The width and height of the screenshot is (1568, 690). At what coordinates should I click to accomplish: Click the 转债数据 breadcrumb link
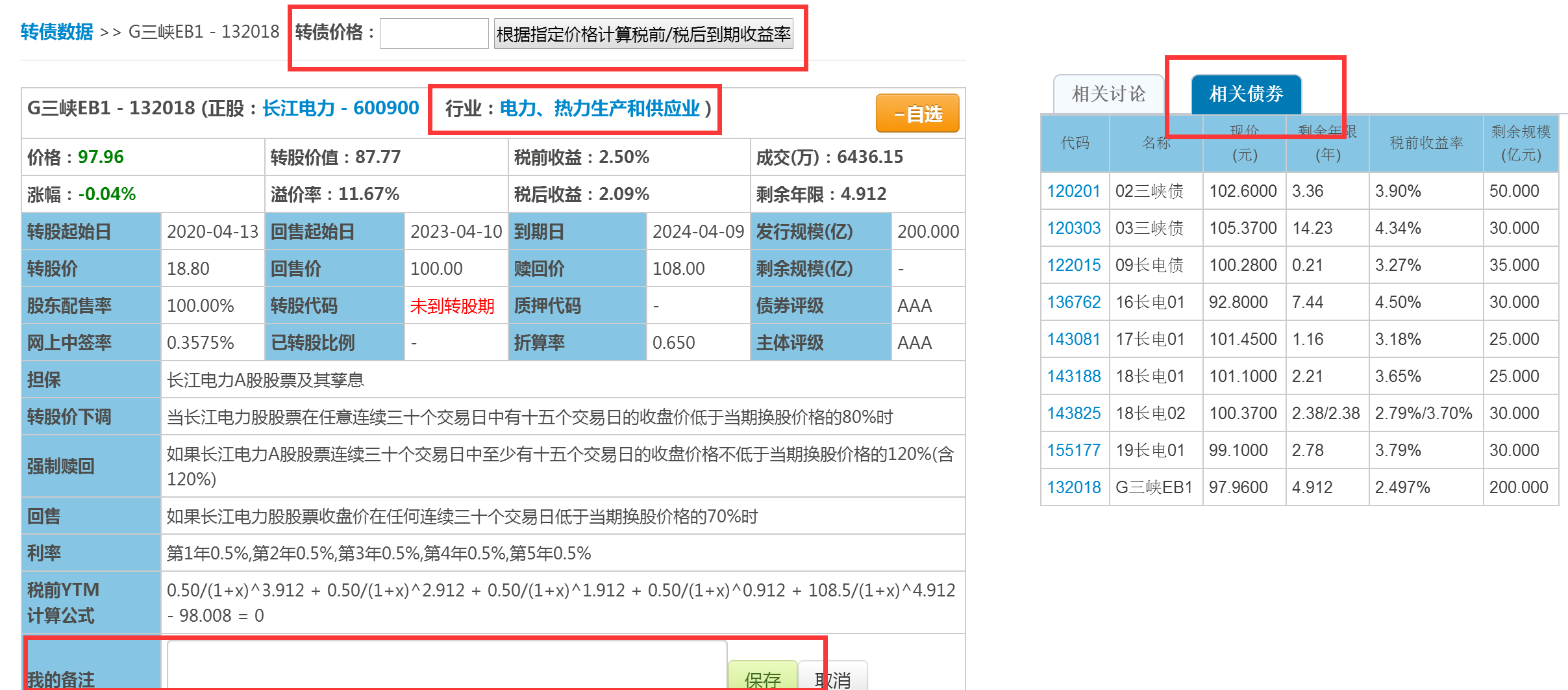[56, 32]
